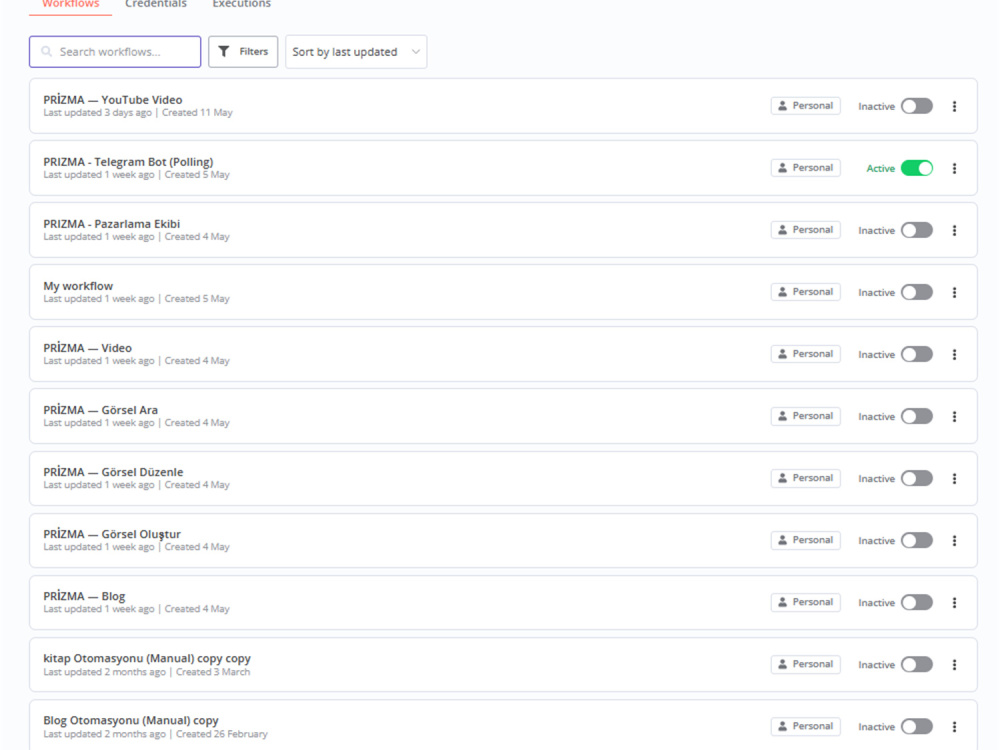Image resolution: width=1000 pixels, height=750 pixels.
Task: Activate kitap Otomasyonu (Manual) copy copy toggle
Action: coord(916,665)
